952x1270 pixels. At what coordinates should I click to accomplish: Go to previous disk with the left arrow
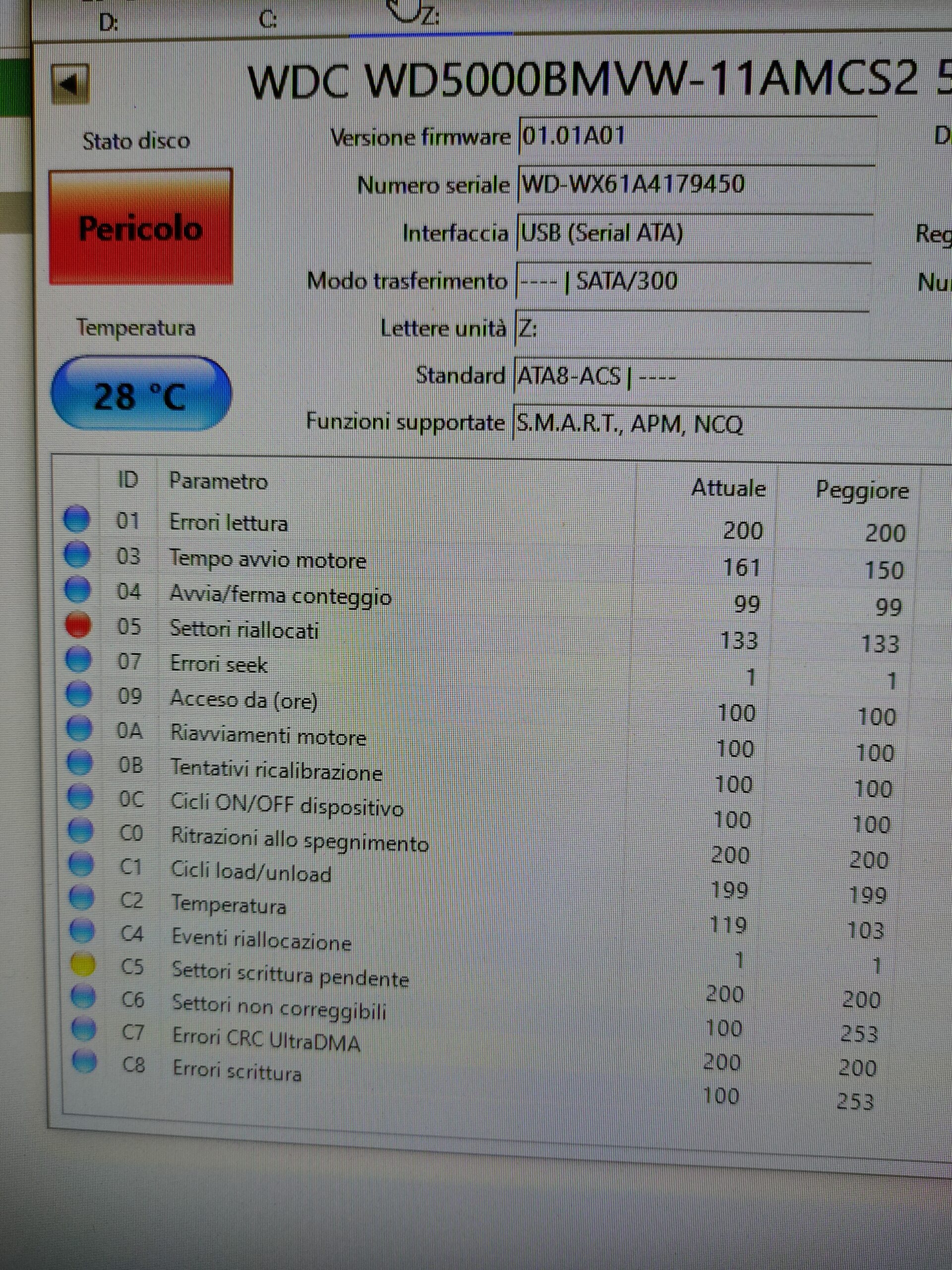(x=70, y=84)
